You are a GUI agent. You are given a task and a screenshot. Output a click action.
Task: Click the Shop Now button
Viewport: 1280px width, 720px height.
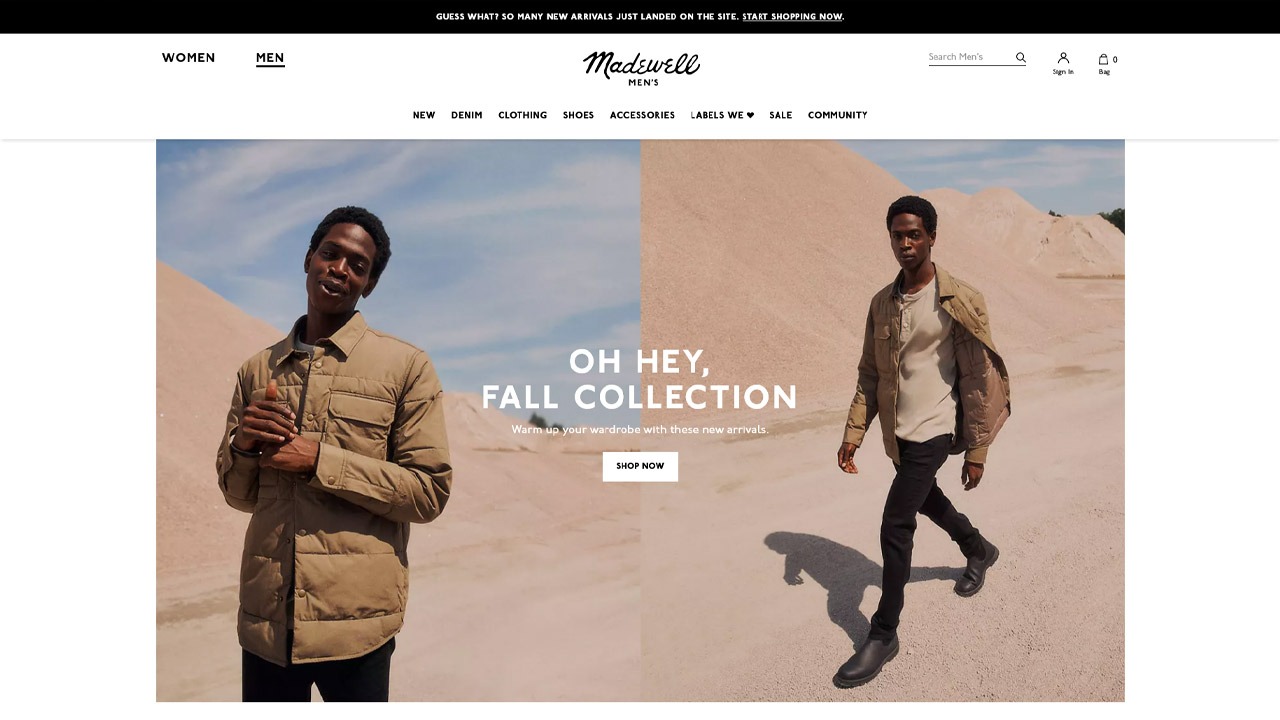click(640, 466)
